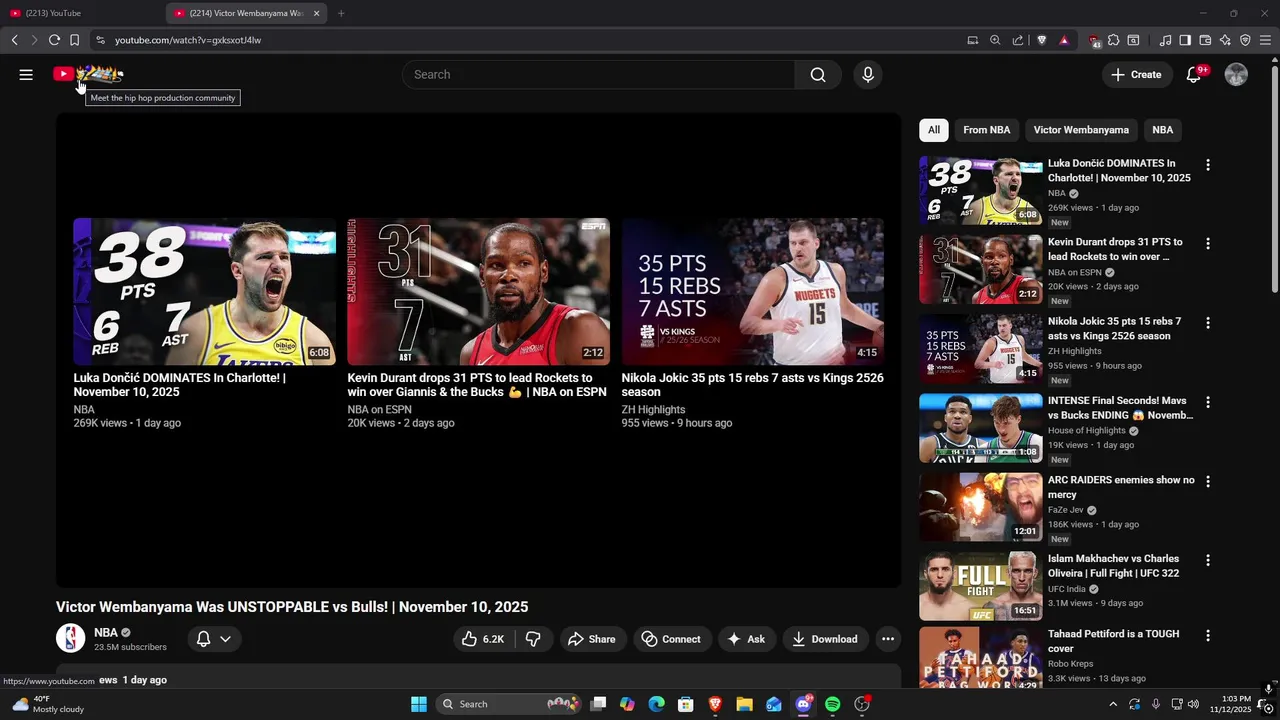Open the YouTube guide hamburger menu
Viewport: 1280px width, 720px height.
point(26,74)
